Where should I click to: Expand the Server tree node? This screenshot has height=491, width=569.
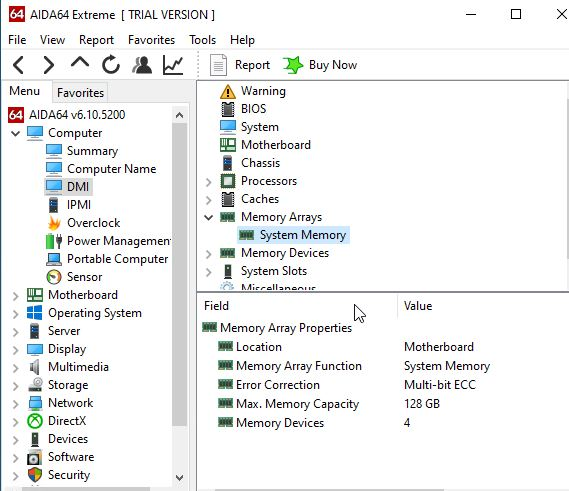[x=15, y=332]
